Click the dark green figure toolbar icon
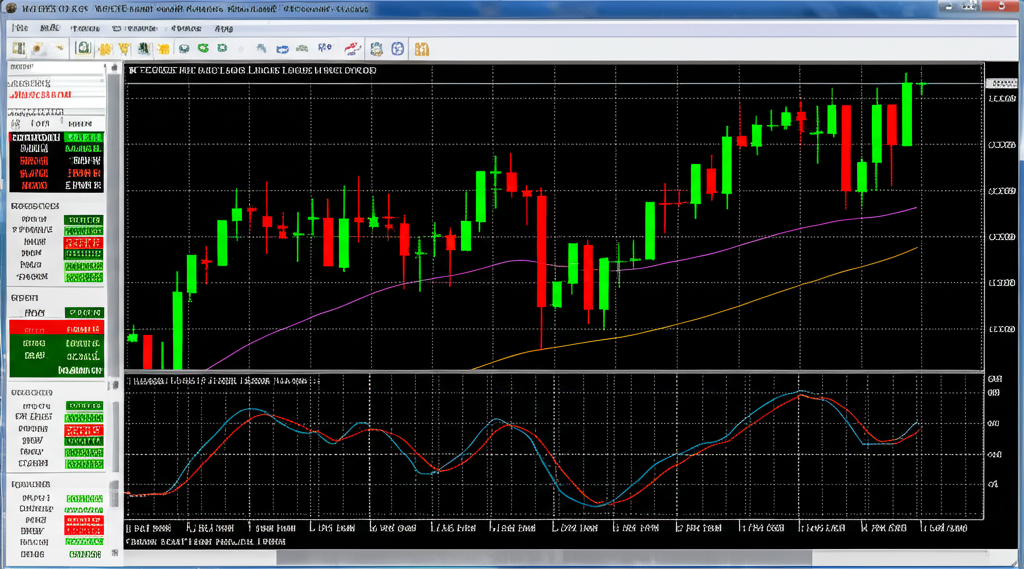 [x=144, y=49]
